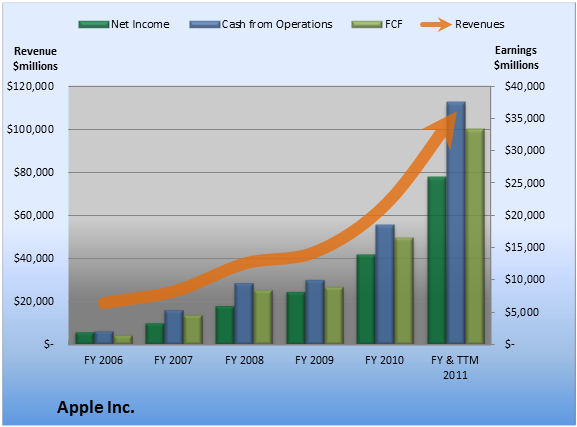Click the "Apple Inc." chart title
The image size is (577, 427).
(96, 407)
